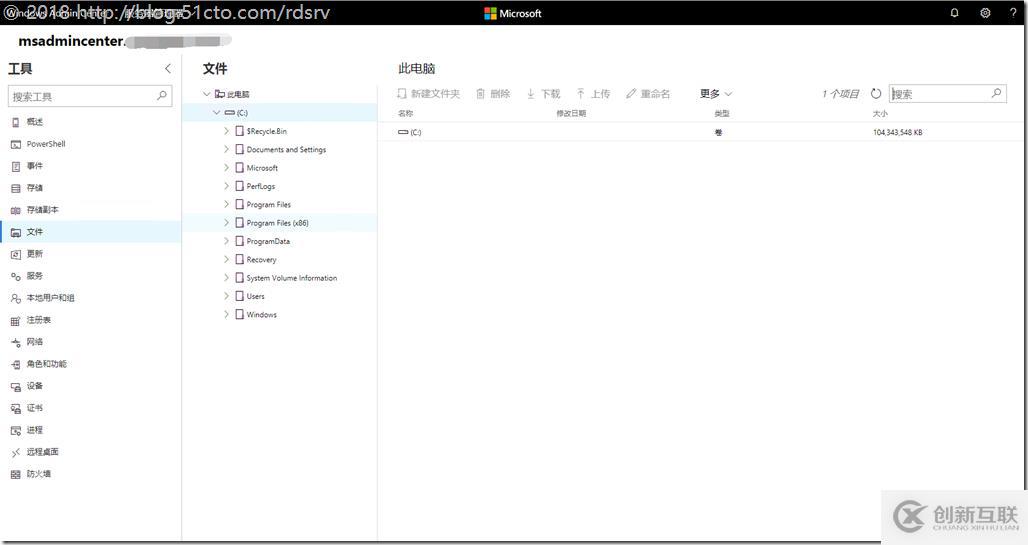
Task: Click the Services (服务) gears icon
Action: (x=16, y=276)
